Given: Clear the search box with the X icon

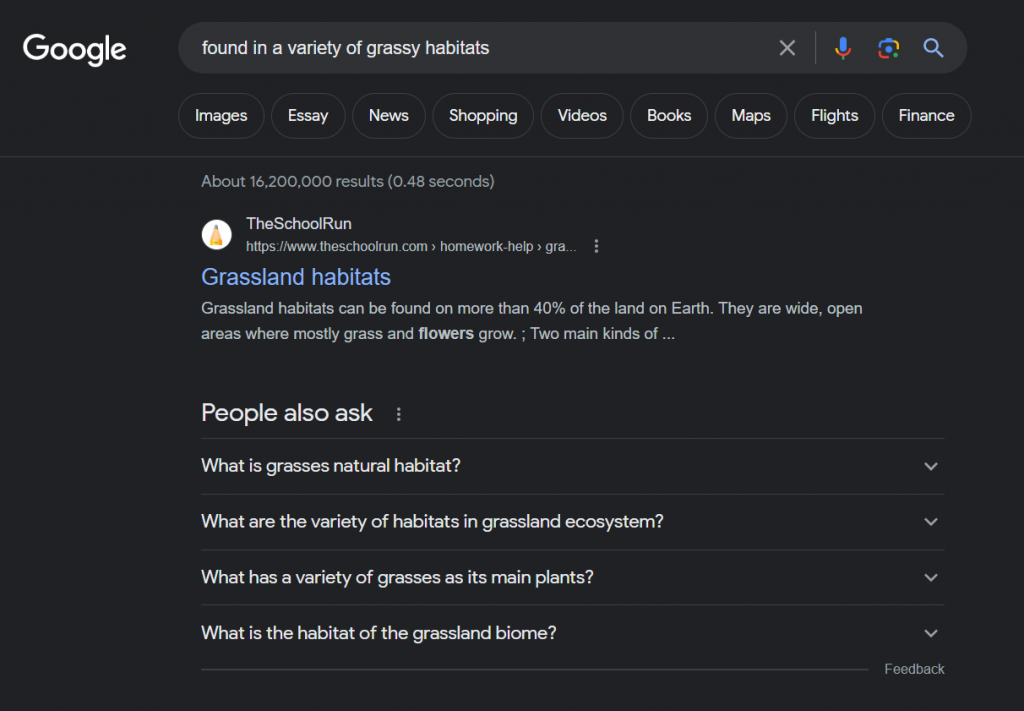Looking at the screenshot, I should tap(787, 48).
